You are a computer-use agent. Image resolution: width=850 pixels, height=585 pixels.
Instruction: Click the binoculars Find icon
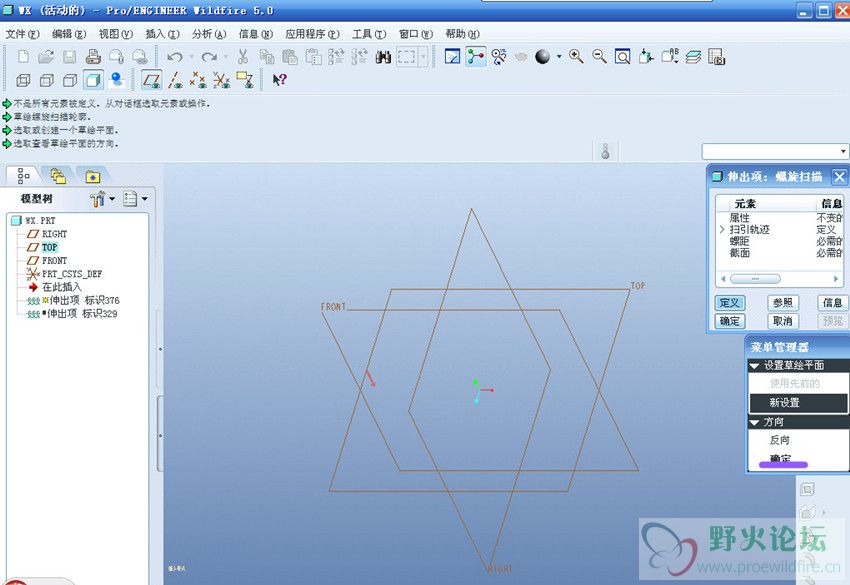[x=383, y=56]
